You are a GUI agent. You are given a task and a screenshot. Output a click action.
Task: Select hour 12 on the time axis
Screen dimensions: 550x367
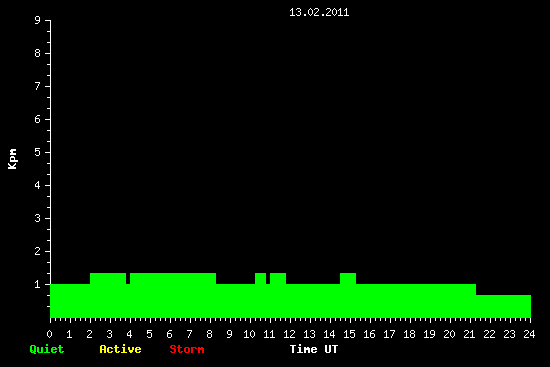click(x=289, y=334)
